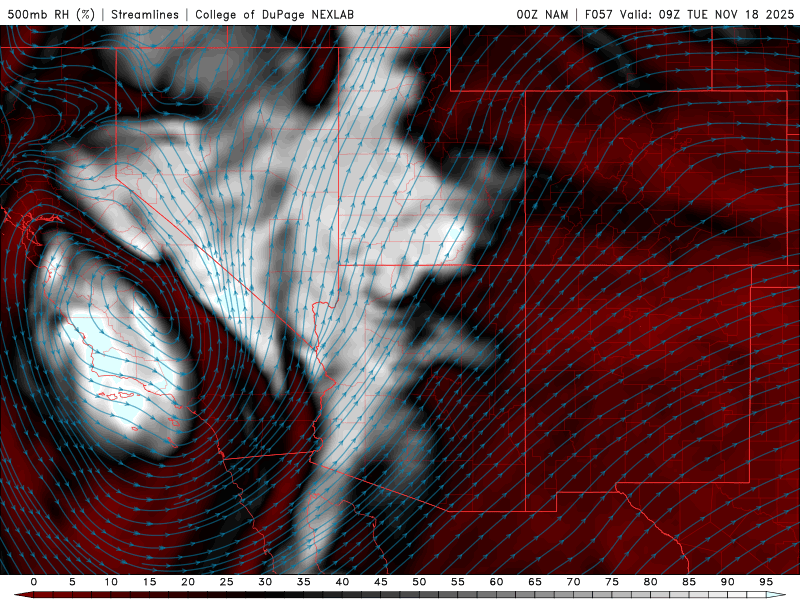The width and height of the screenshot is (800, 600).
Task: Click the '00Z NAM' model run label
Action: point(542,14)
